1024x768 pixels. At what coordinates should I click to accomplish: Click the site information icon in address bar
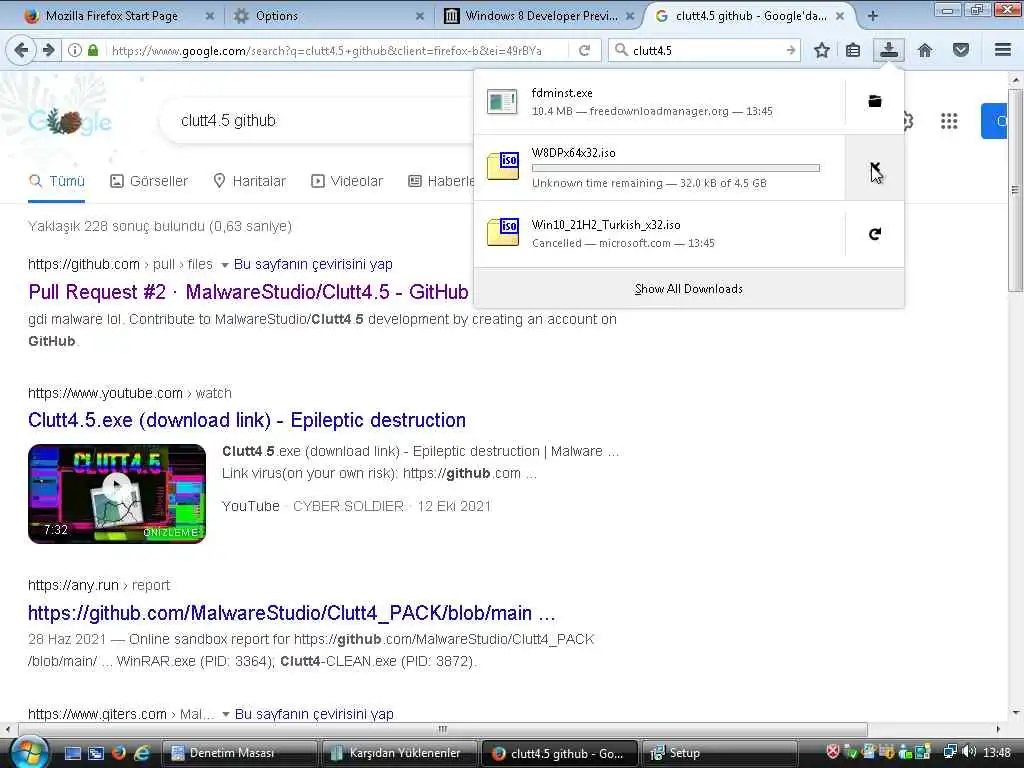coord(75,50)
